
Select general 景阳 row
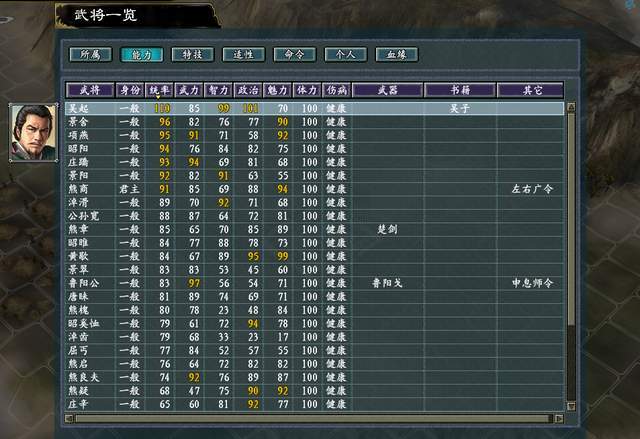[314, 175]
